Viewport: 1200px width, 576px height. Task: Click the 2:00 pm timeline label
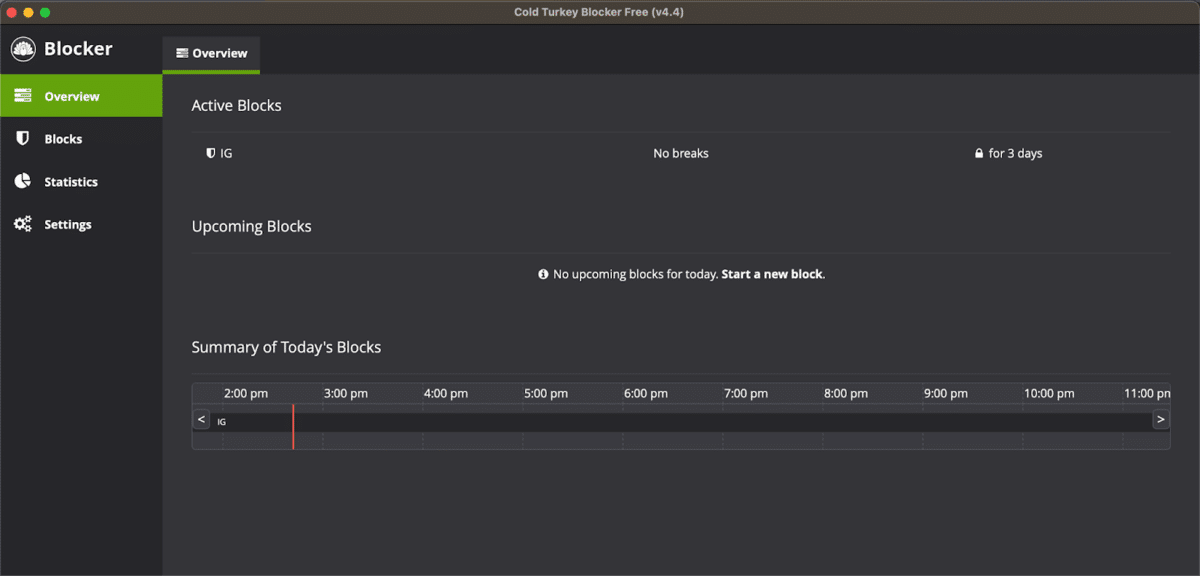pyautogui.click(x=246, y=394)
